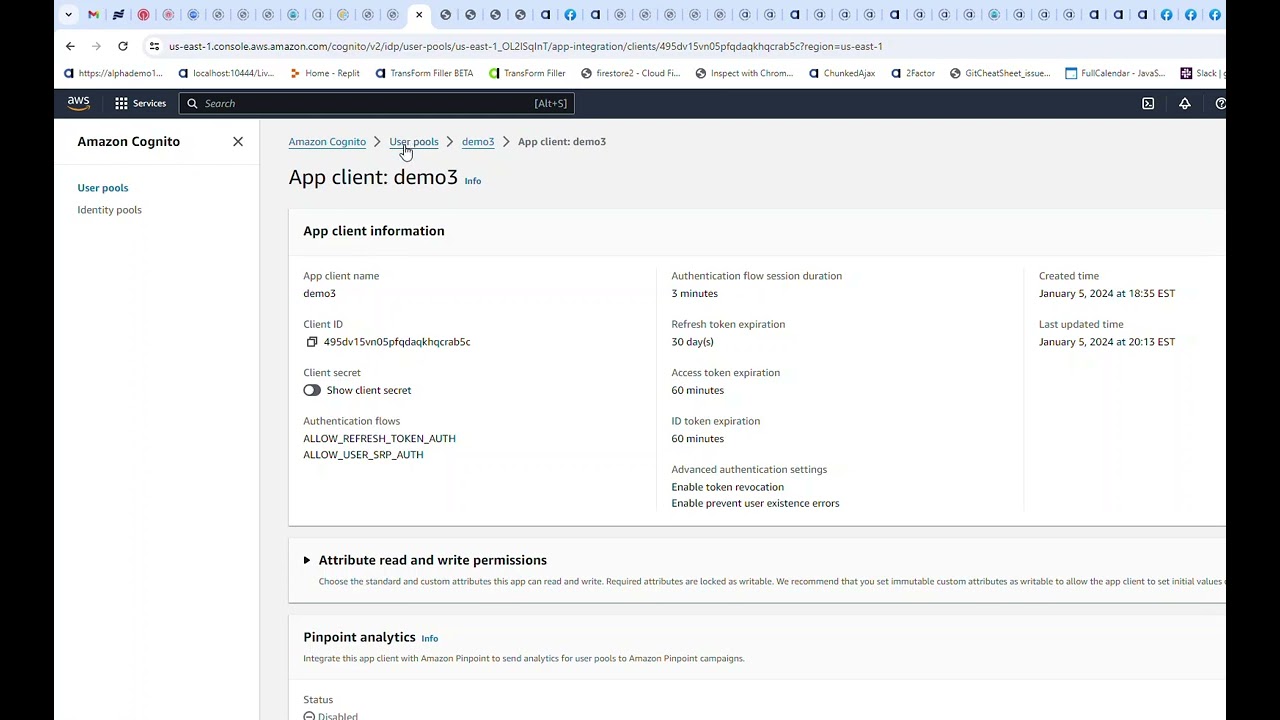
Task: Go to demo3 breadcrumb
Action: 478,142
